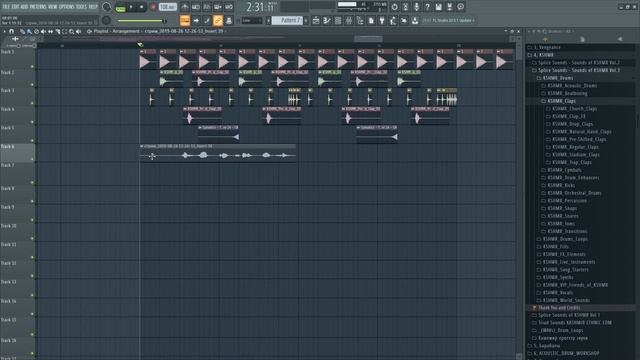Click the note/brush toolbar icon
This screenshot has height=360, width=640.
pyautogui.click(x=207, y=20)
